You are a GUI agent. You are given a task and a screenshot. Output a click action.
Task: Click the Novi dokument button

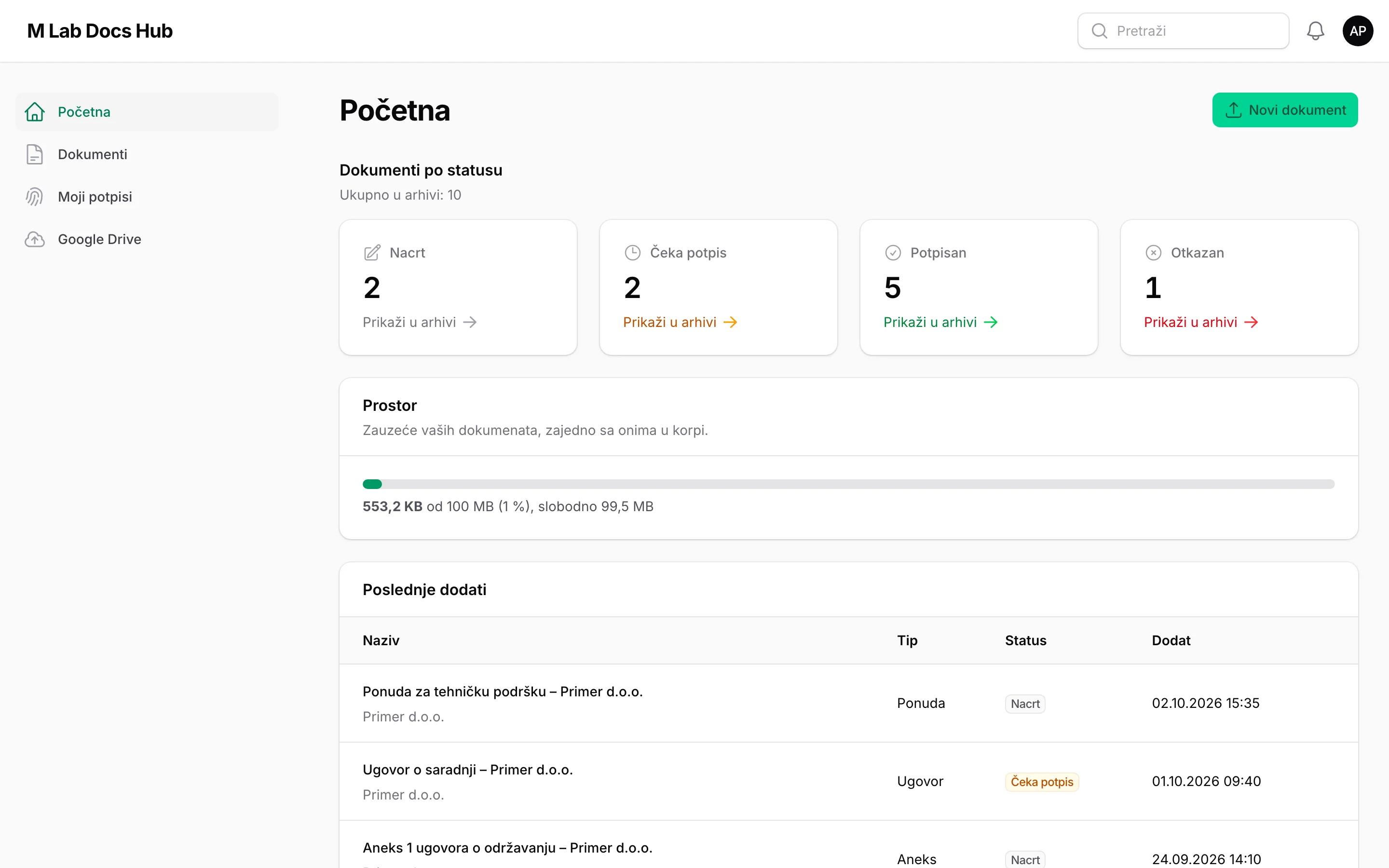pos(1284,109)
